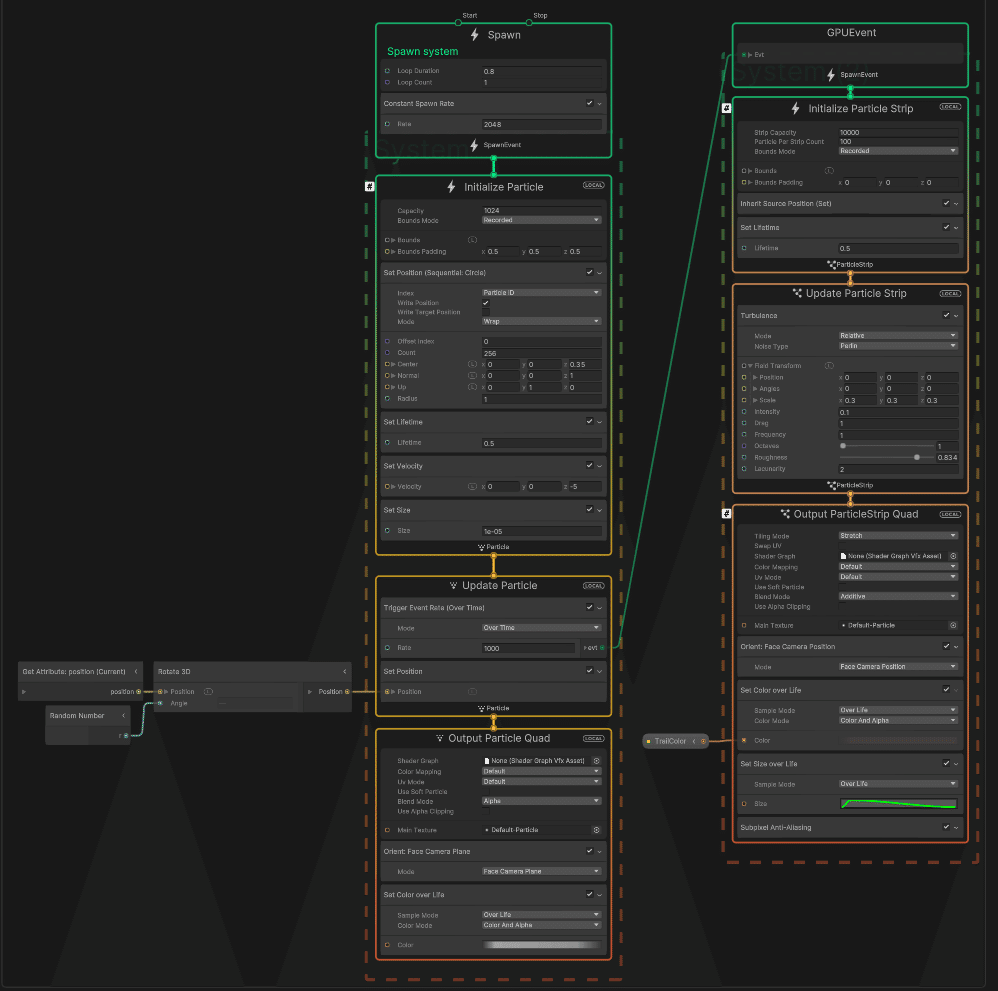Open the Index dropdown showing Particle ID
This screenshot has height=991, width=998.
click(x=542, y=293)
